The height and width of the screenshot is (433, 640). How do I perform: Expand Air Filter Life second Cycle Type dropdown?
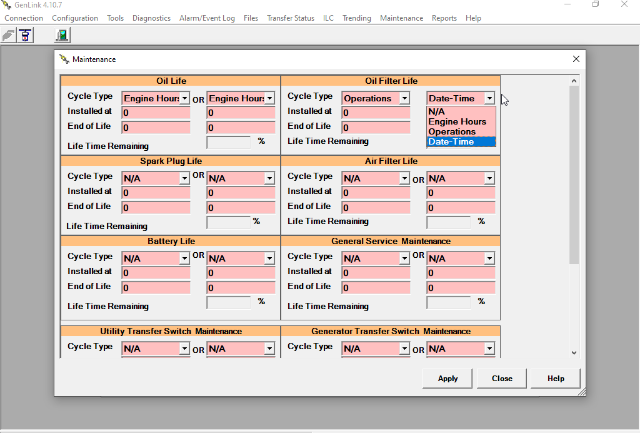(489, 178)
